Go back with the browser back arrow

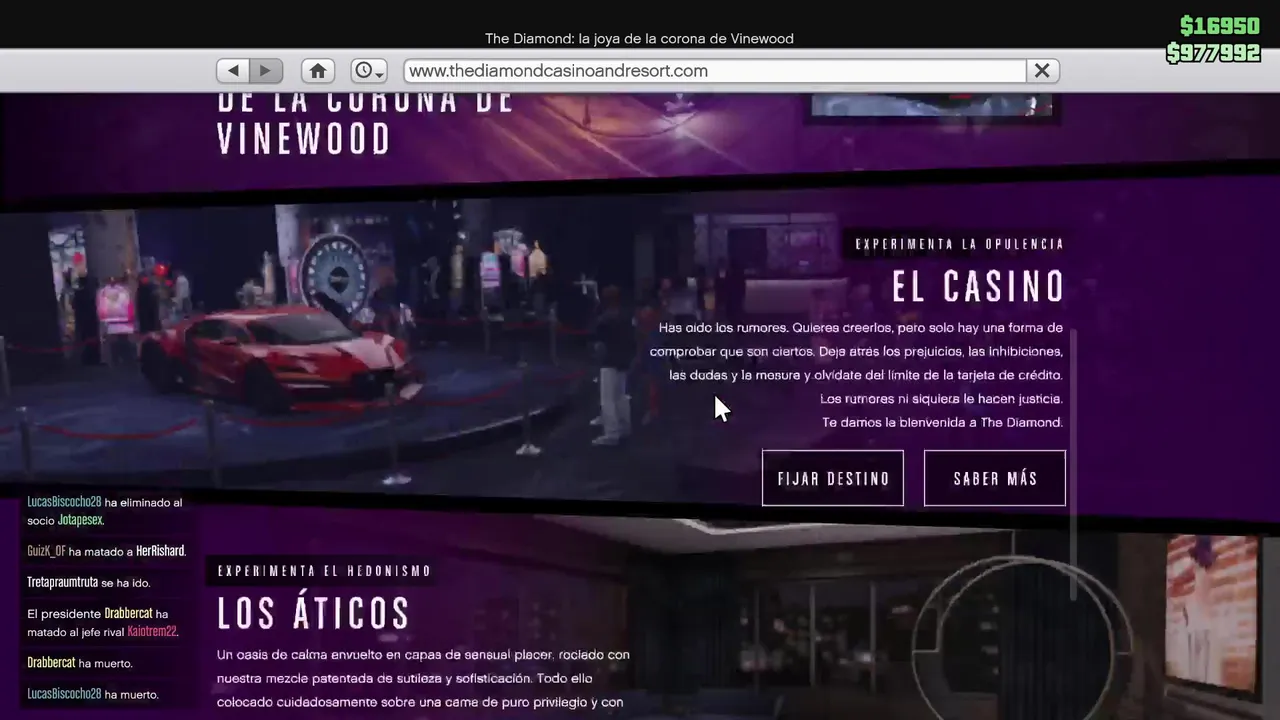click(233, 71)
